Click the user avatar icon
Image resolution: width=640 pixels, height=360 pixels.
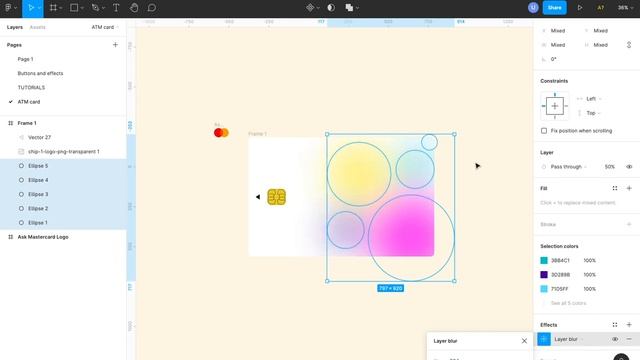533,8
